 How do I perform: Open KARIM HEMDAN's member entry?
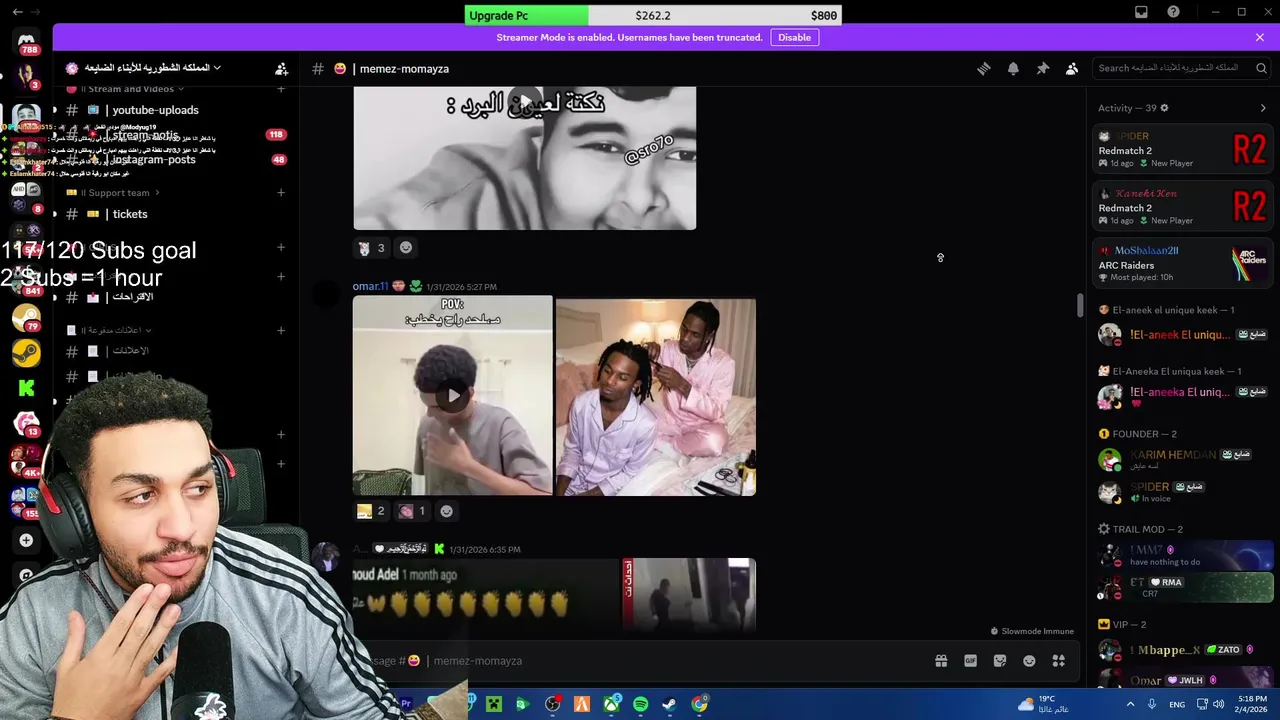click(x=1183, y=459)
